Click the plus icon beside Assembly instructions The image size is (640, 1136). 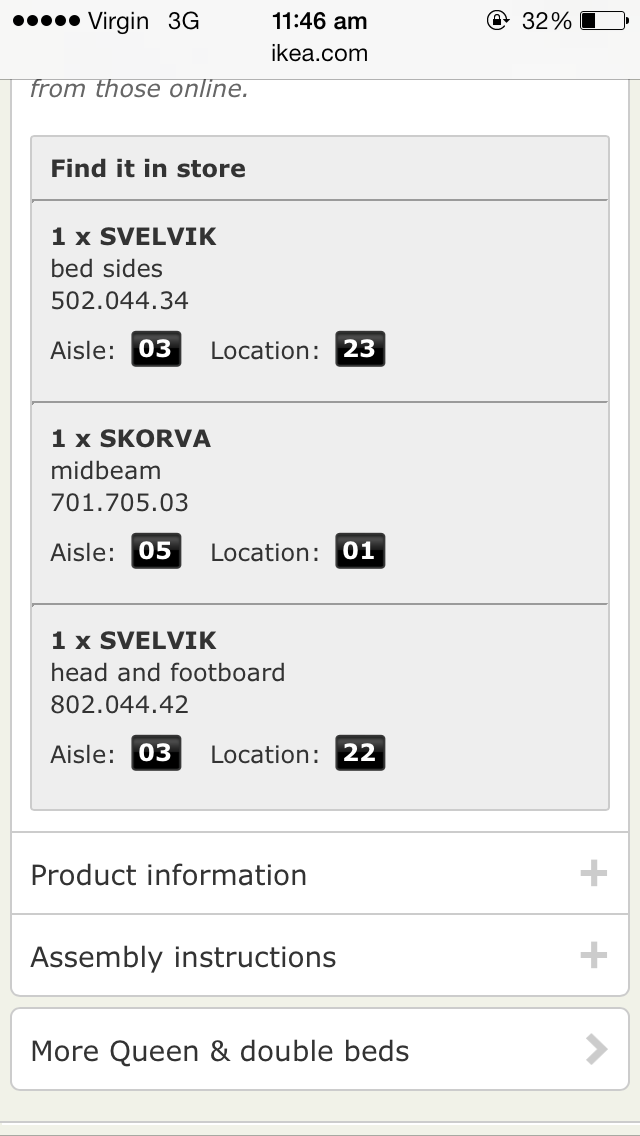[x=593, y=955]
